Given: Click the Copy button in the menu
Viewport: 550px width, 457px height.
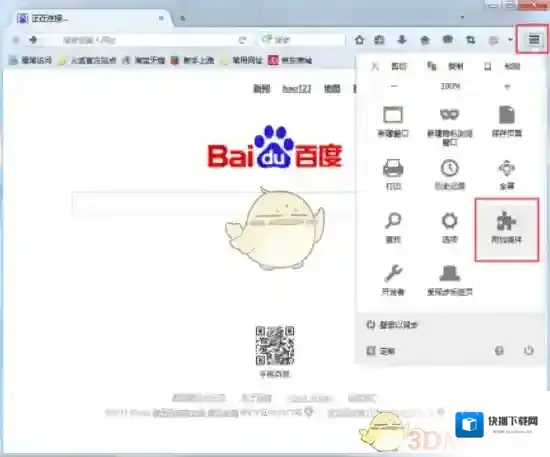Looking at the screenshot, I should pos(446,66).
